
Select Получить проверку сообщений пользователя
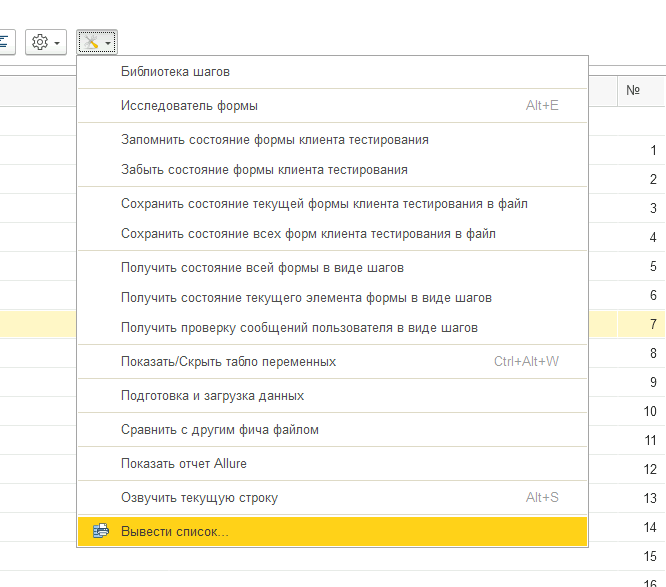(332, 327)
